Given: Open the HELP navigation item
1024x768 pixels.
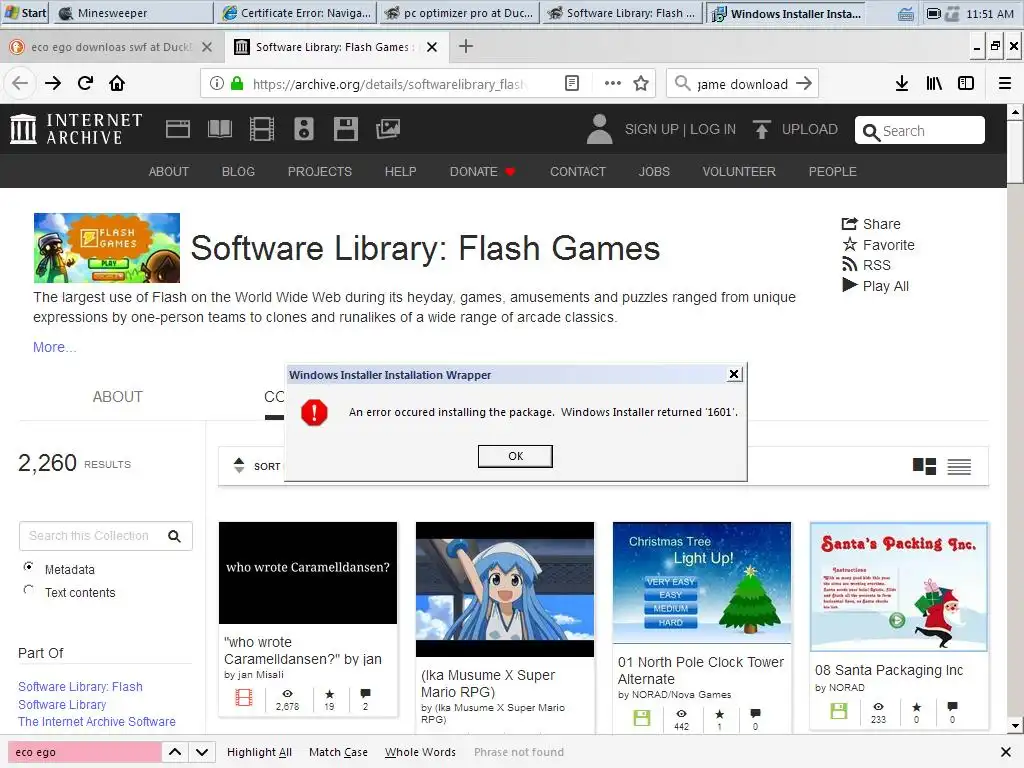Looking at the screenshot, I should coord(400,171).
